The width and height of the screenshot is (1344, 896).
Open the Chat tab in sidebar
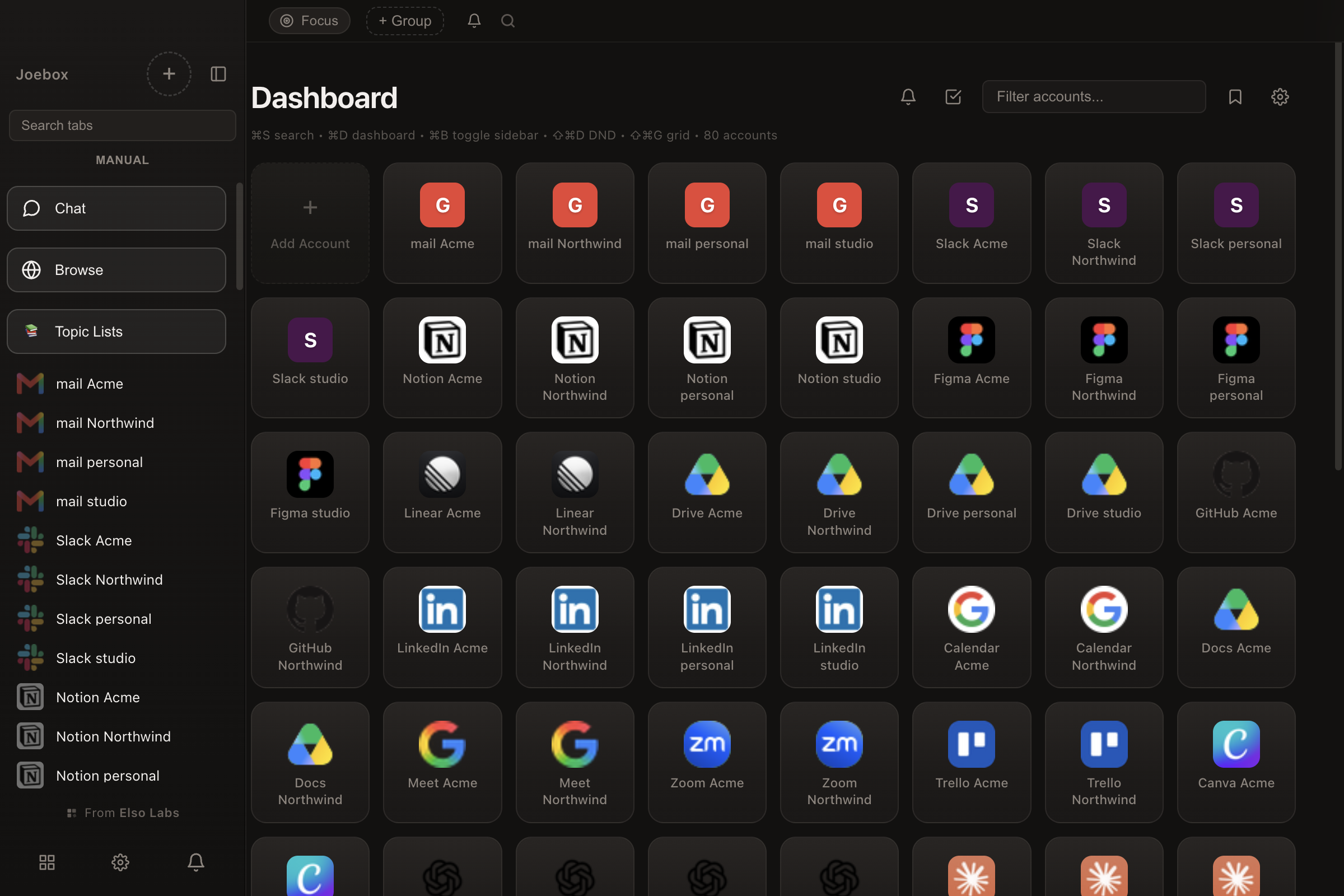coord(116,208)
